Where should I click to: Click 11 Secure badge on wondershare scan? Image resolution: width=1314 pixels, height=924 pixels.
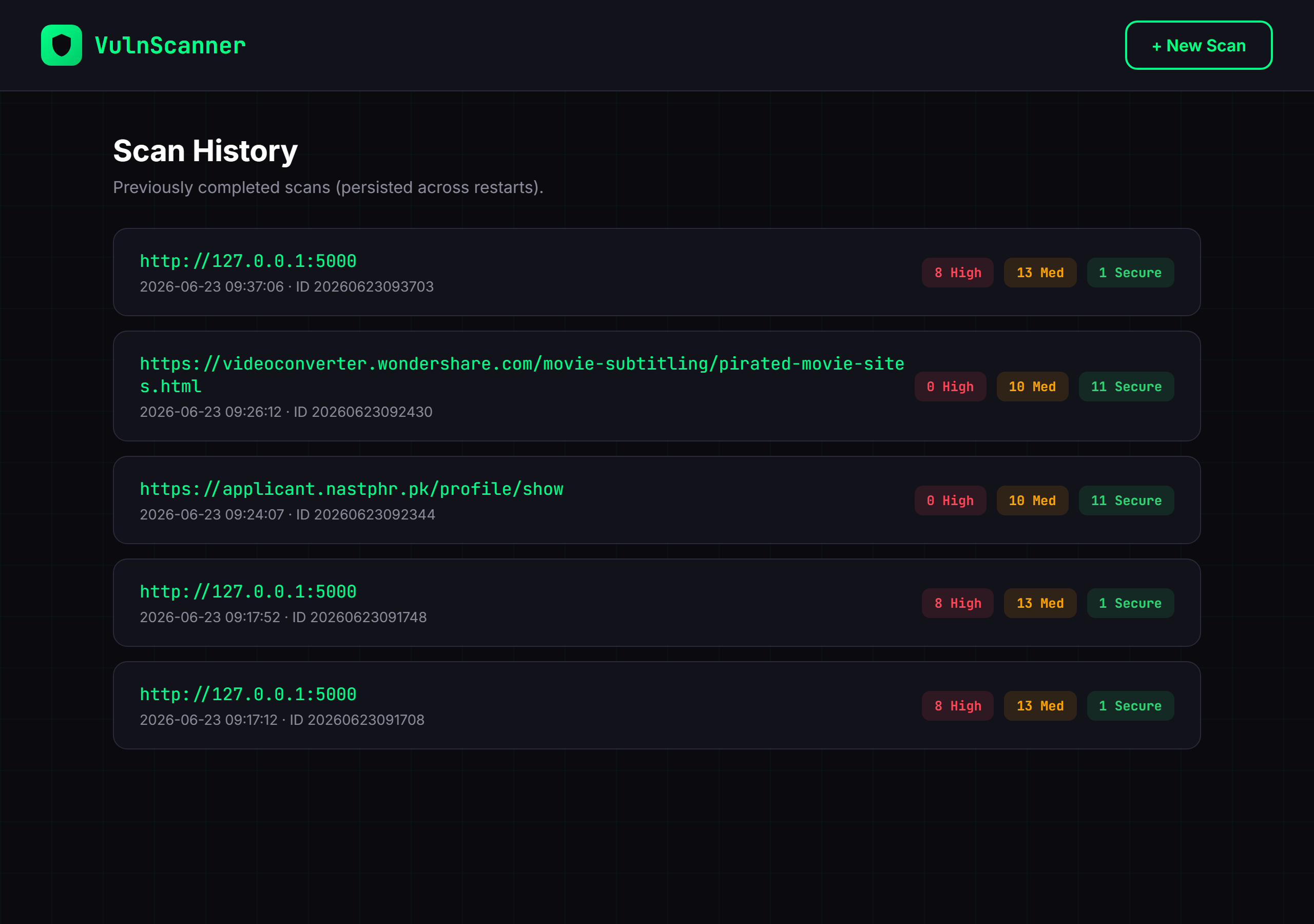tap(1126, 387)
